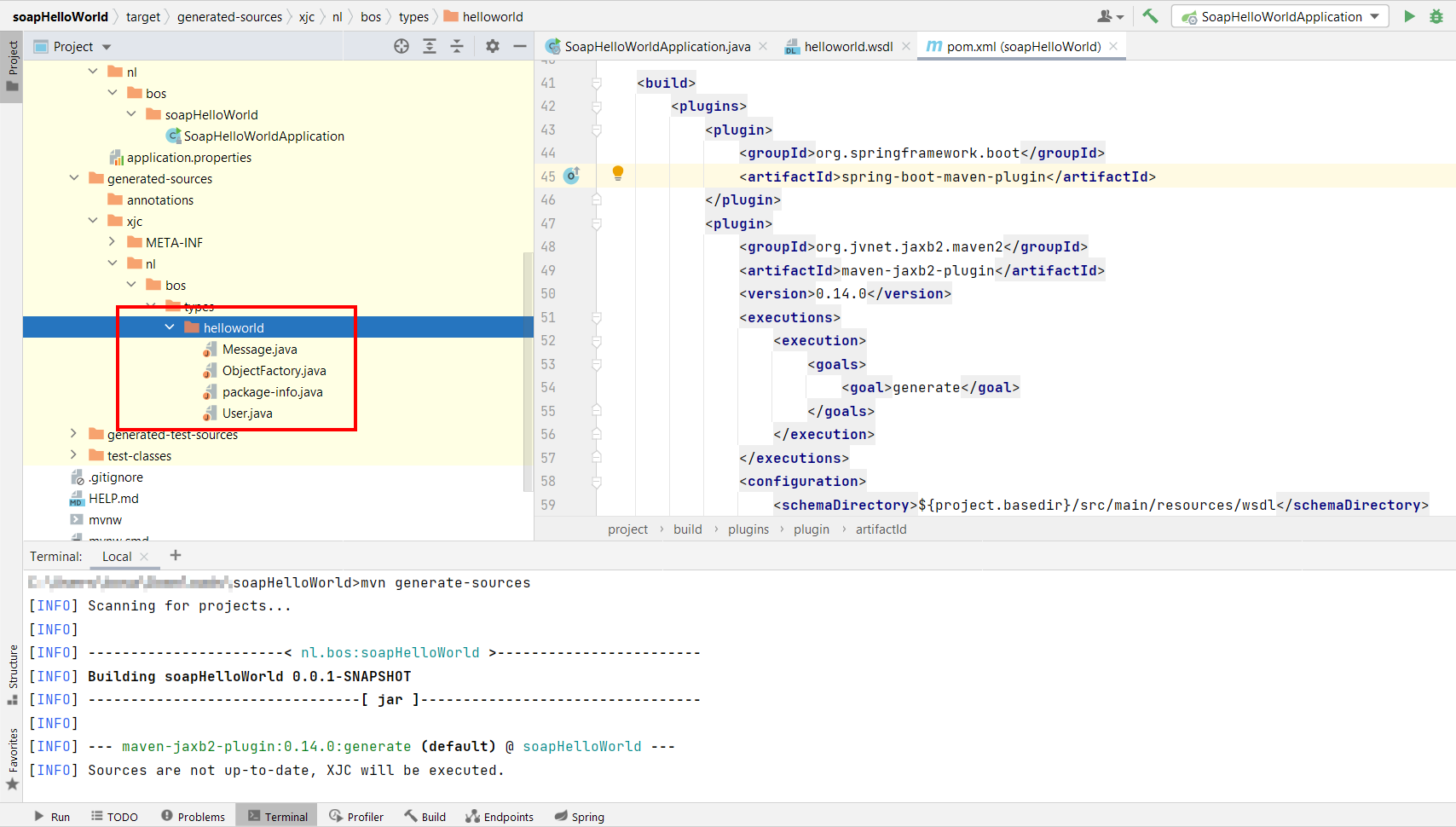Expand the META-INF folder
The image size is (1456, 827).
tap(113, 242)
